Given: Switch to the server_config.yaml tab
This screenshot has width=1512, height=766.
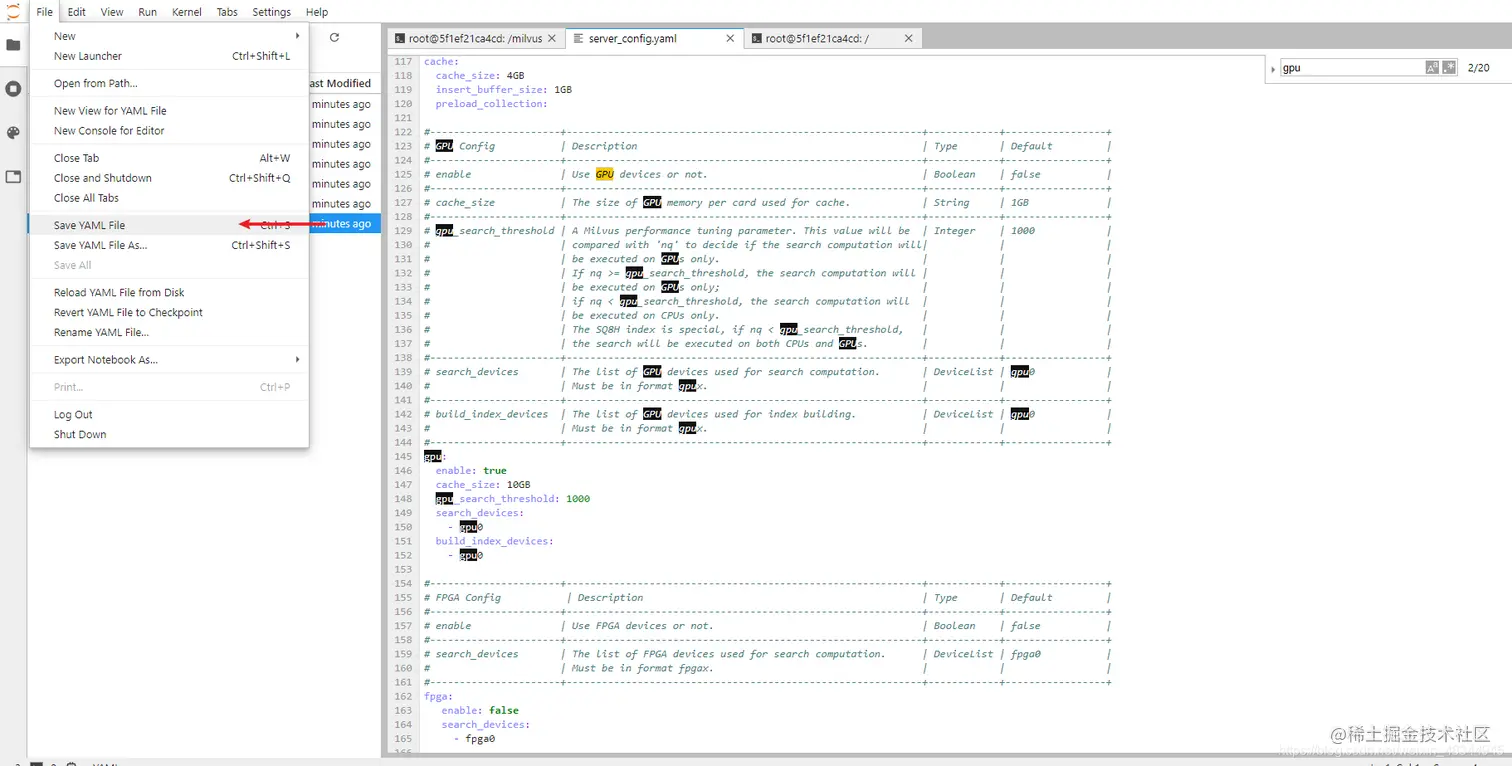Looking at the screenshot, I should pyautogui.click(x=654, y=39).
